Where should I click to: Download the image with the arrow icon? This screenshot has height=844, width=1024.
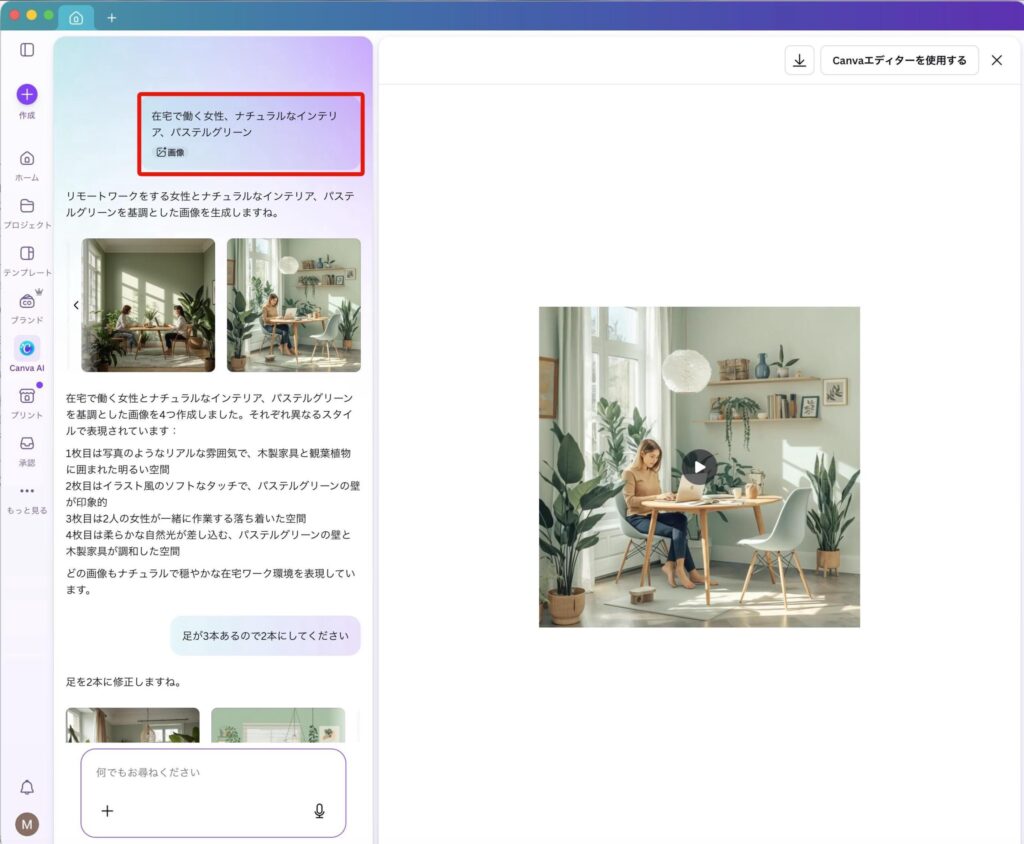tap(799, 61)
